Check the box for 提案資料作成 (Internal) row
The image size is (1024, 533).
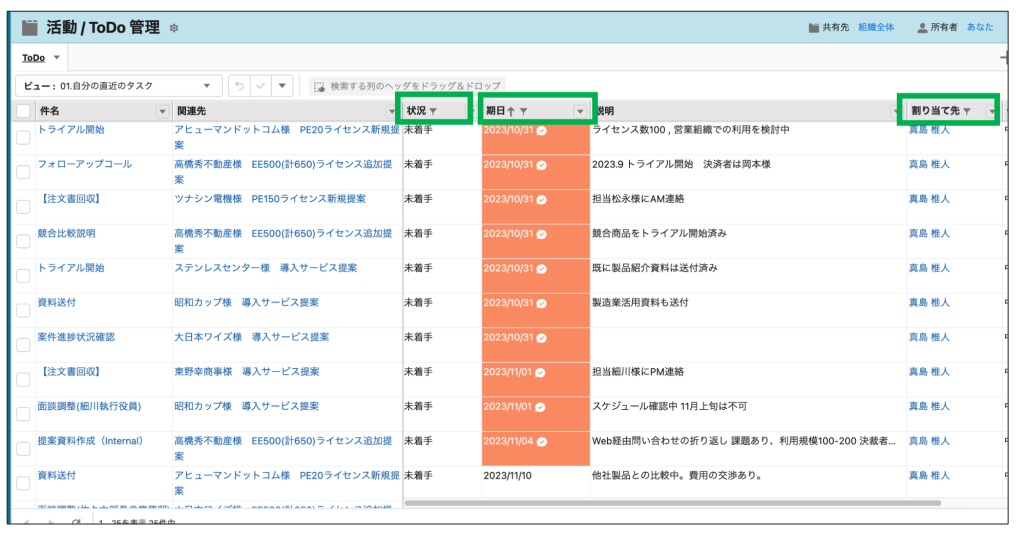click(x=24, y=449)
